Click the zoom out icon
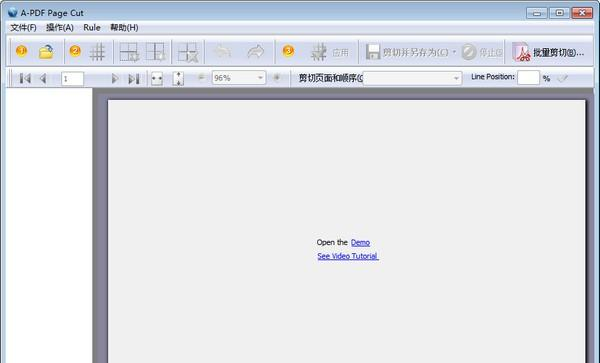Viewport: 600px width, 363px height. point(201,78)
